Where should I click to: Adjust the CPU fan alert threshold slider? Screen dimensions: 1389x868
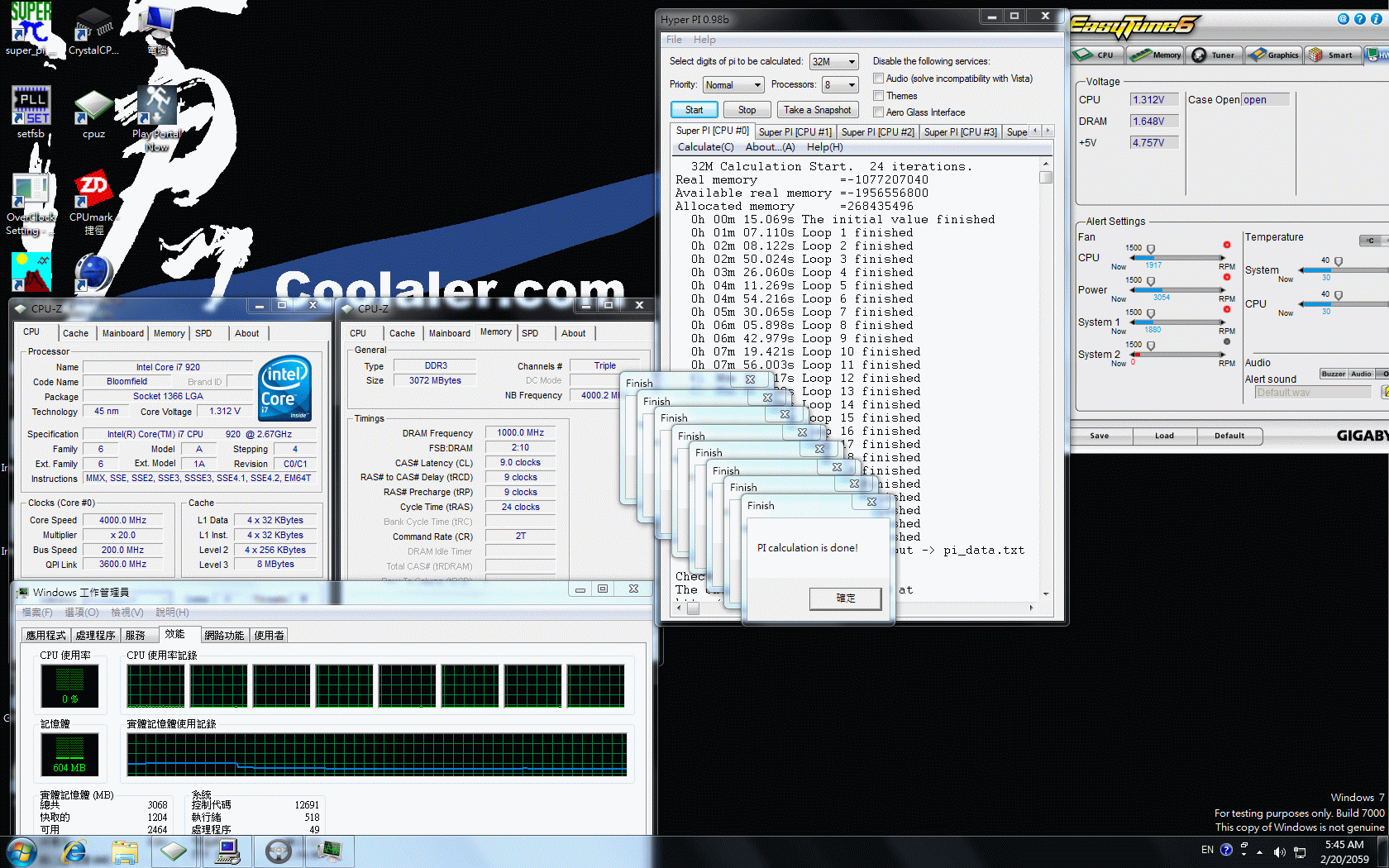(1151, 249)
